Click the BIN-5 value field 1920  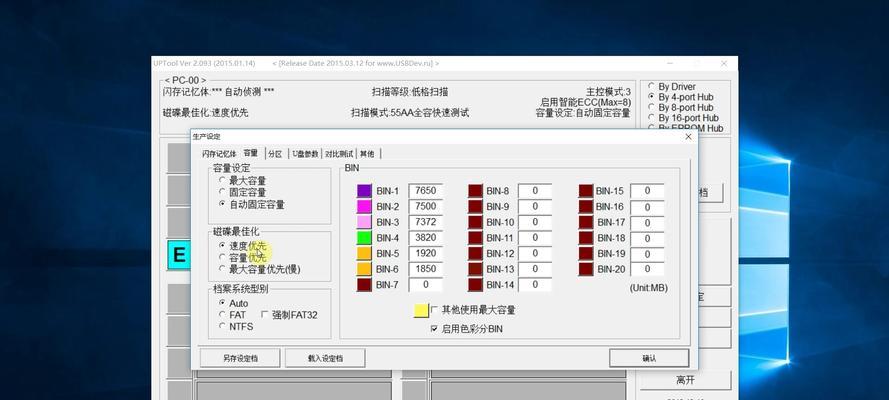tap(425, 253)
